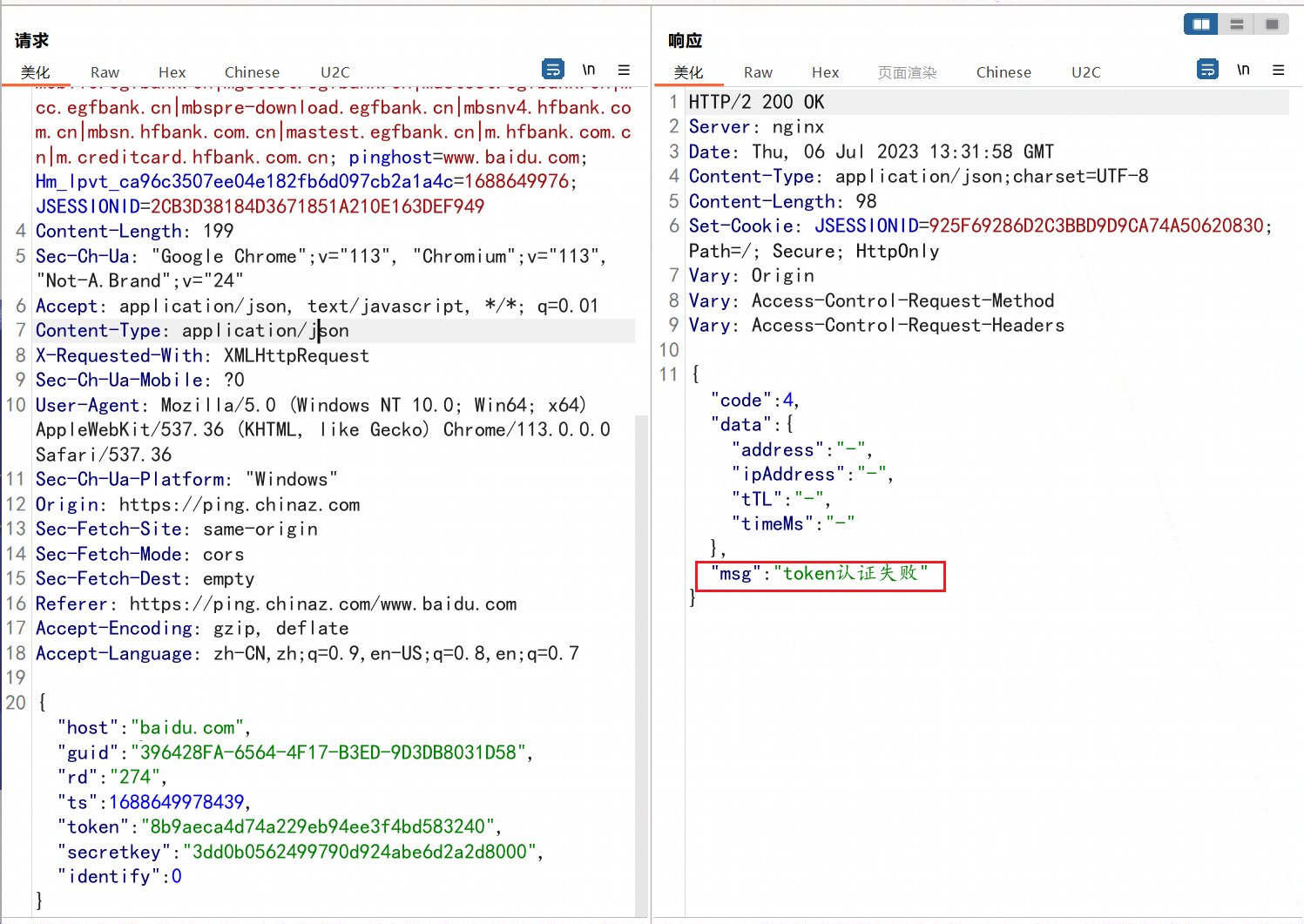Viewport: 1304px width, 924px height.
Task: Select top-bottom split layout icon
Action: tap(1236, 24)
